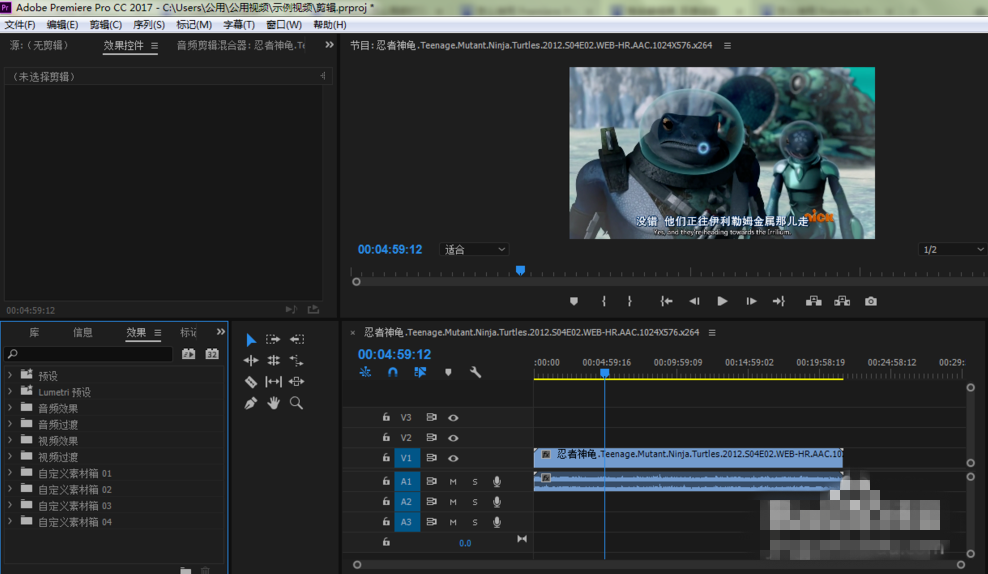Hide track V2 with the eye icon
The height and width of the screenshot is (574, 988).
click(453, 438)
